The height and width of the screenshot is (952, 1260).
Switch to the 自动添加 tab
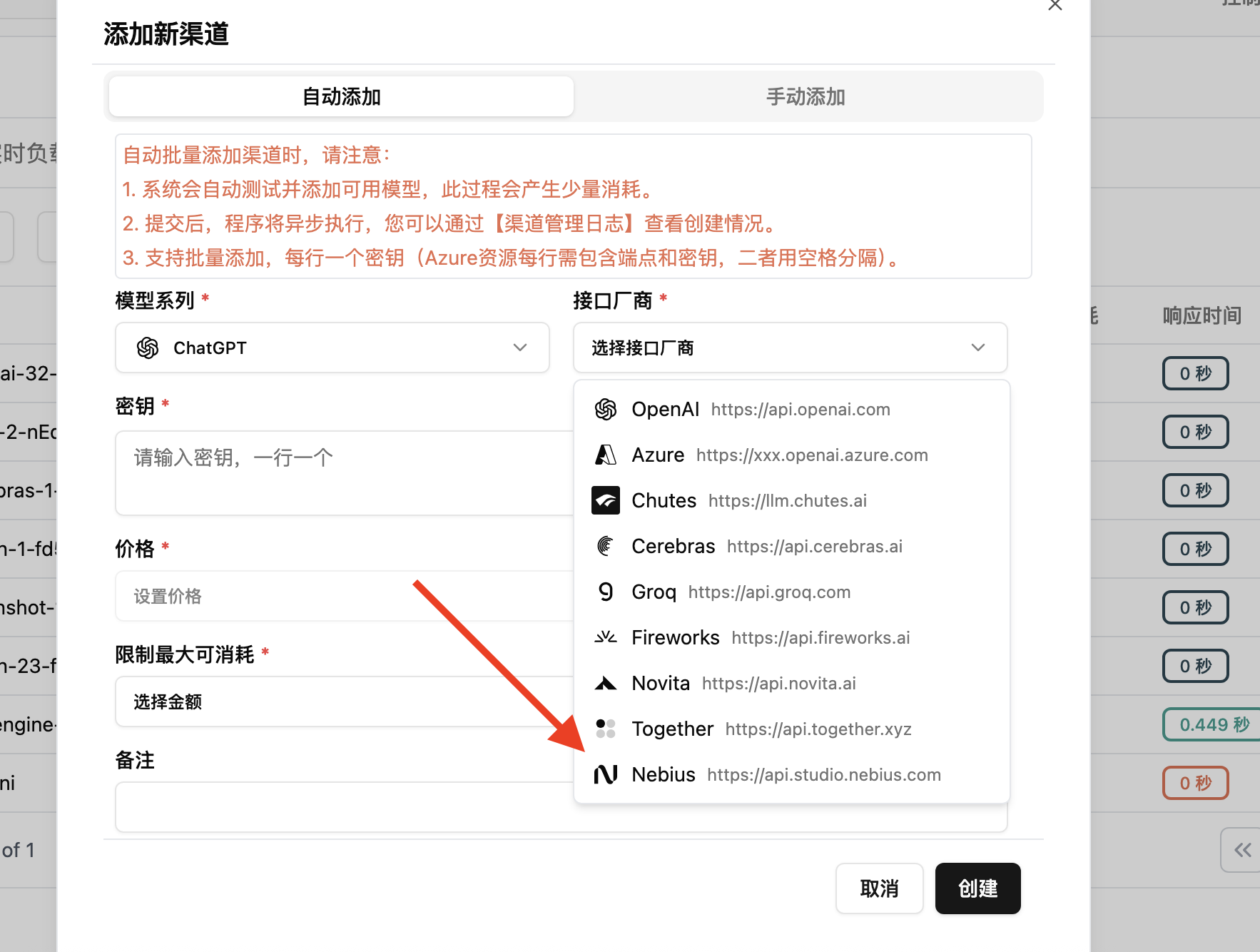(341, 97)
